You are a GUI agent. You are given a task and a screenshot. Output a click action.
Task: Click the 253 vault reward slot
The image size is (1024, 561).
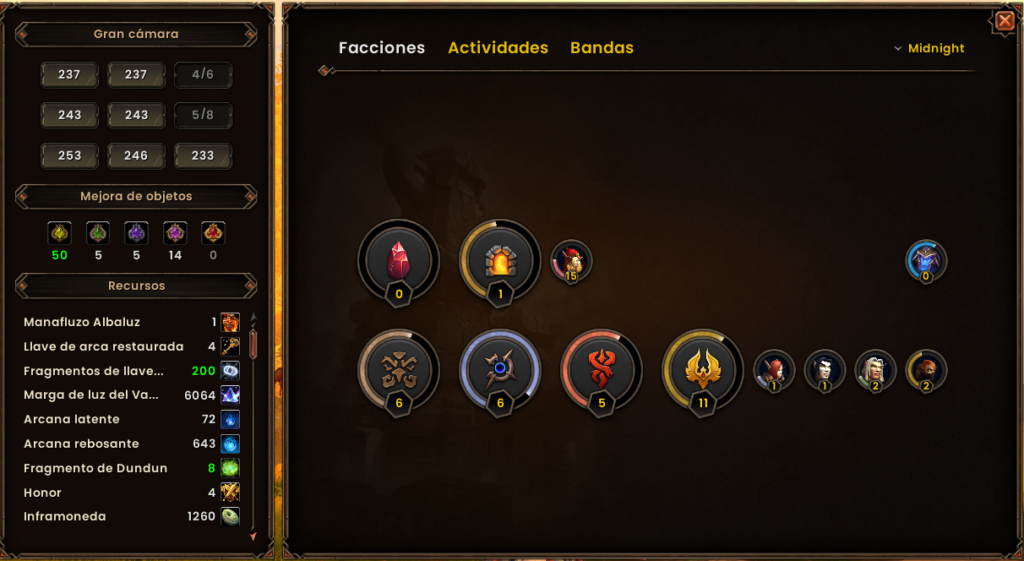coord(69,155)
